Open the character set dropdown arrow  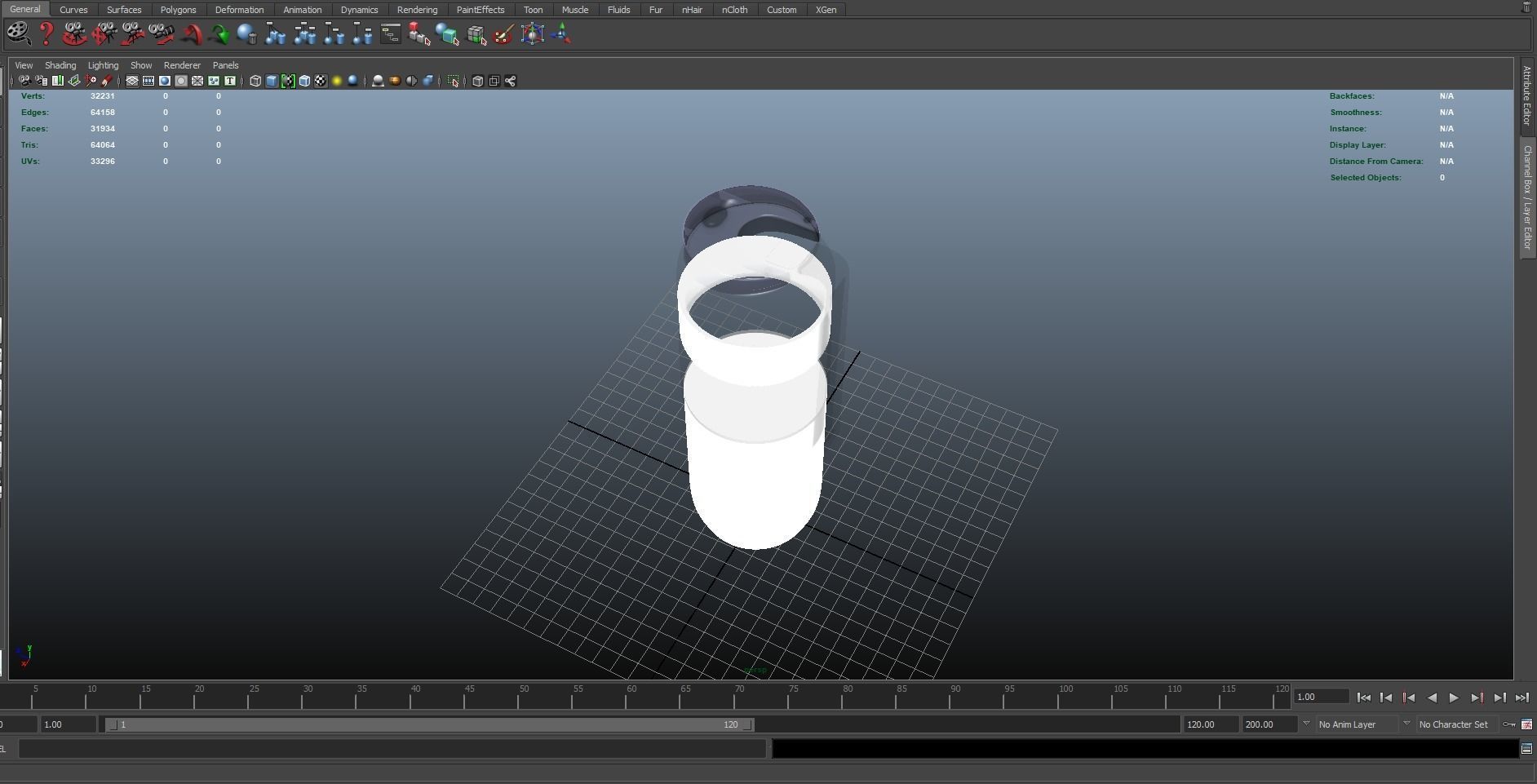(1406, 724)
